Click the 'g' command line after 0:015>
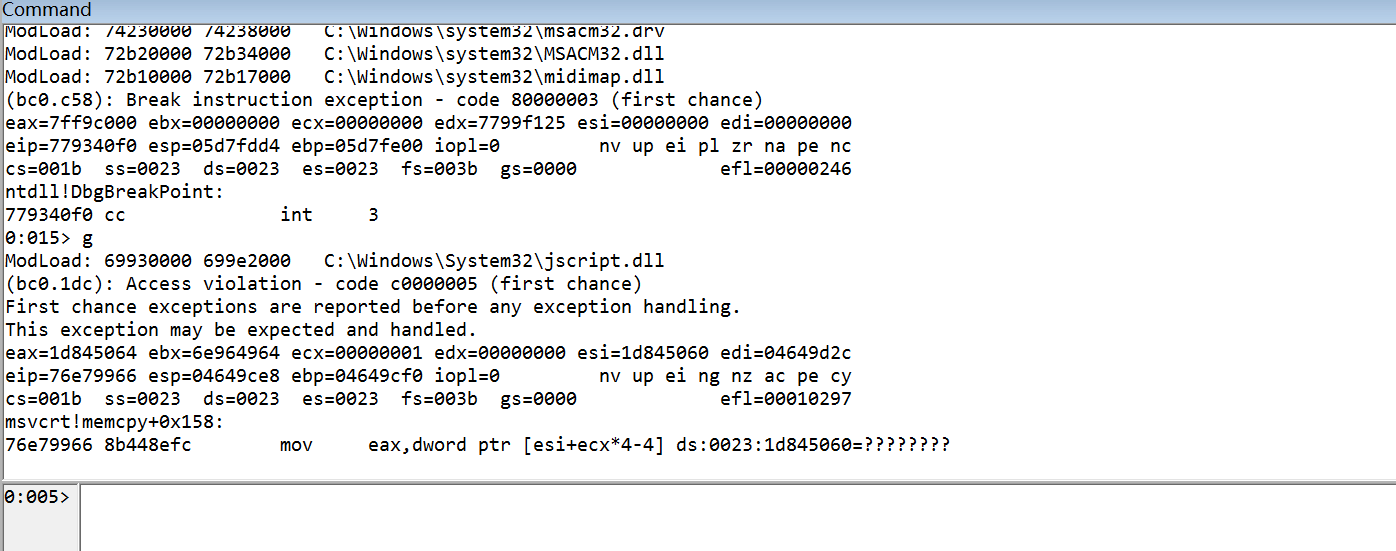This screenshot has height=551, width=1396. 49,238
